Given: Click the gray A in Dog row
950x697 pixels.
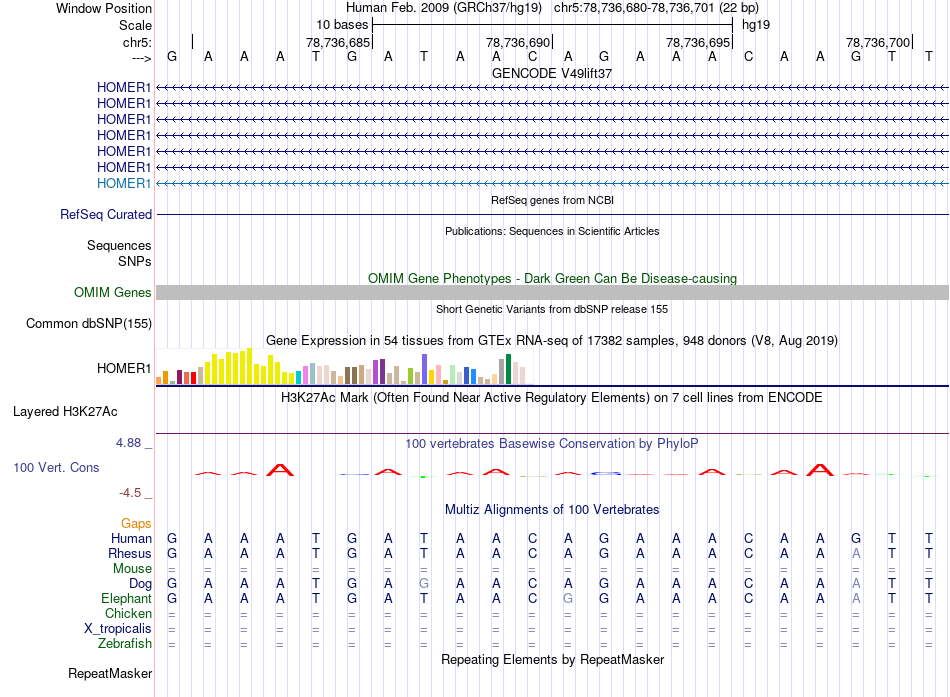Looking at the screenshot, I should click(856, 584).
